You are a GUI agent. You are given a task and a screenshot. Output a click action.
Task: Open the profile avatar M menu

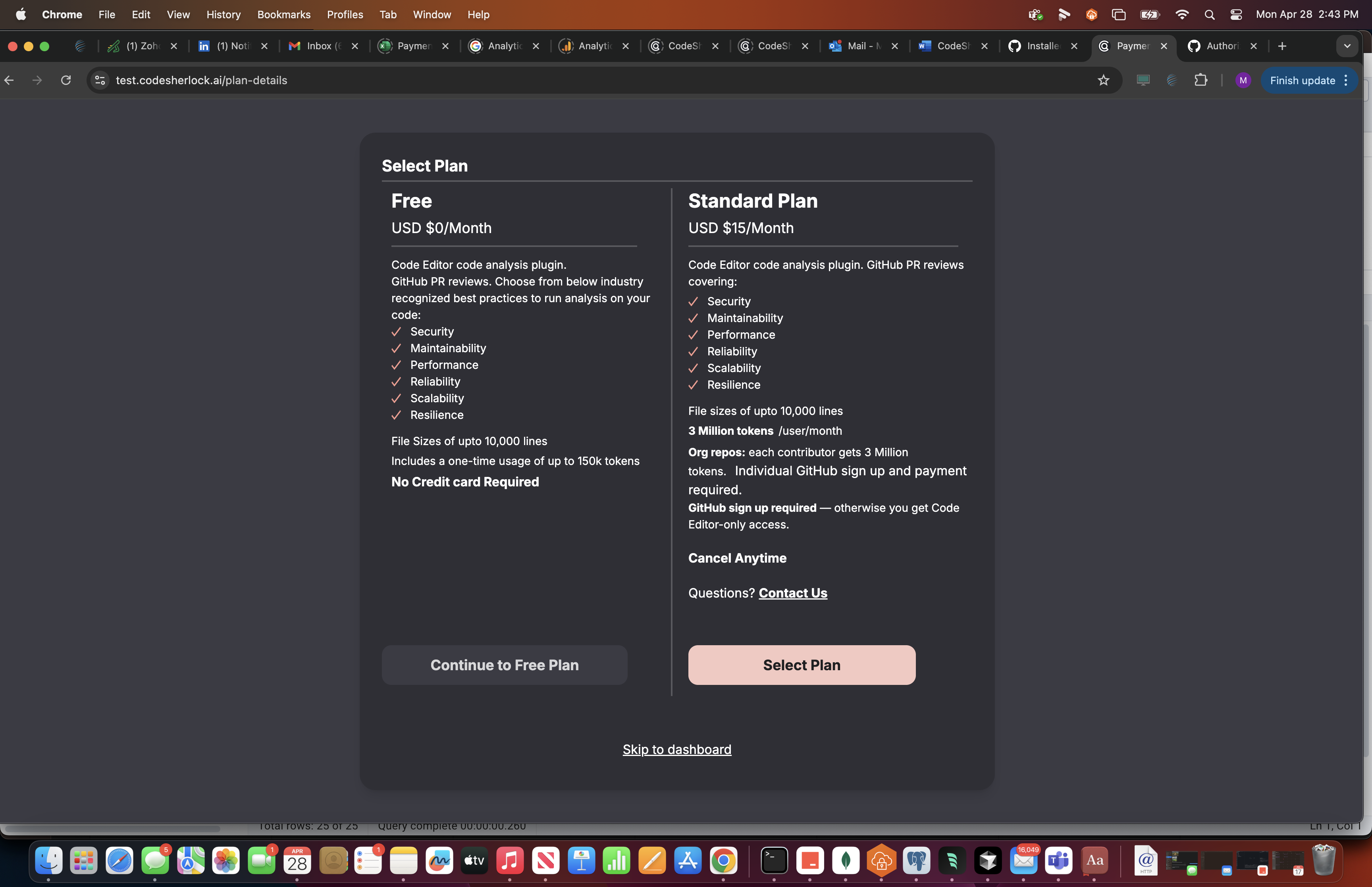click(x=1243, y=80)
